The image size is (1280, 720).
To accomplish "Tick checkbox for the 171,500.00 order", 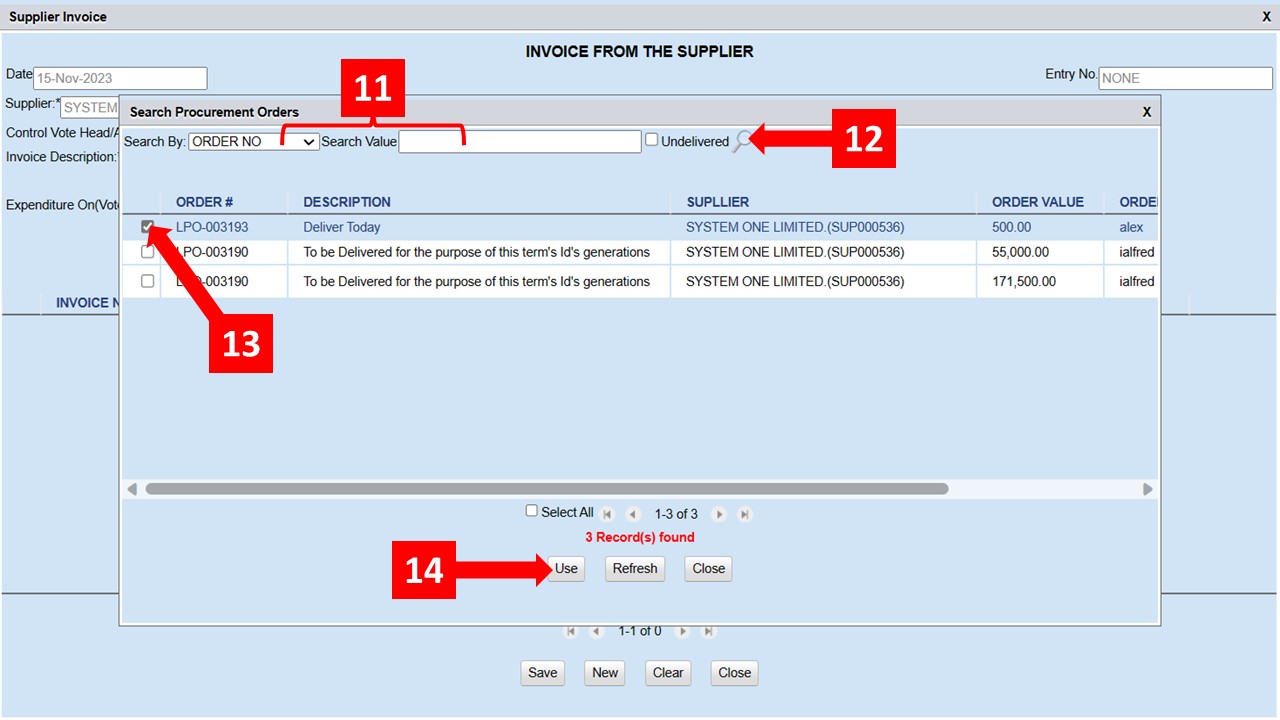I will tap(148, 281).
